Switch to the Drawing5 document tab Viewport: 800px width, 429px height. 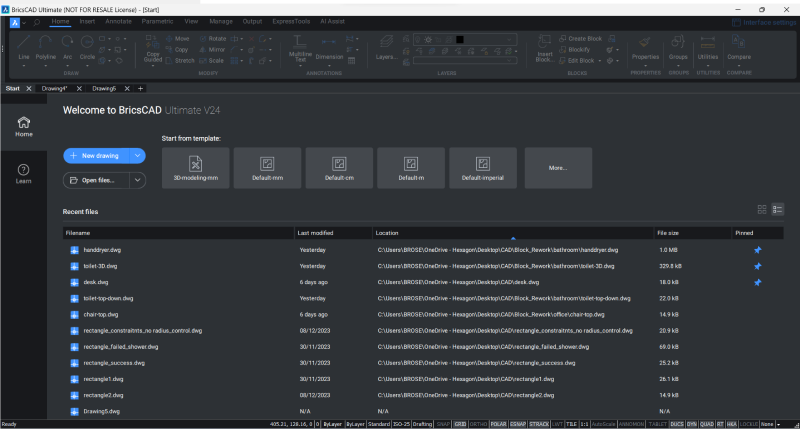coord(104,88)
